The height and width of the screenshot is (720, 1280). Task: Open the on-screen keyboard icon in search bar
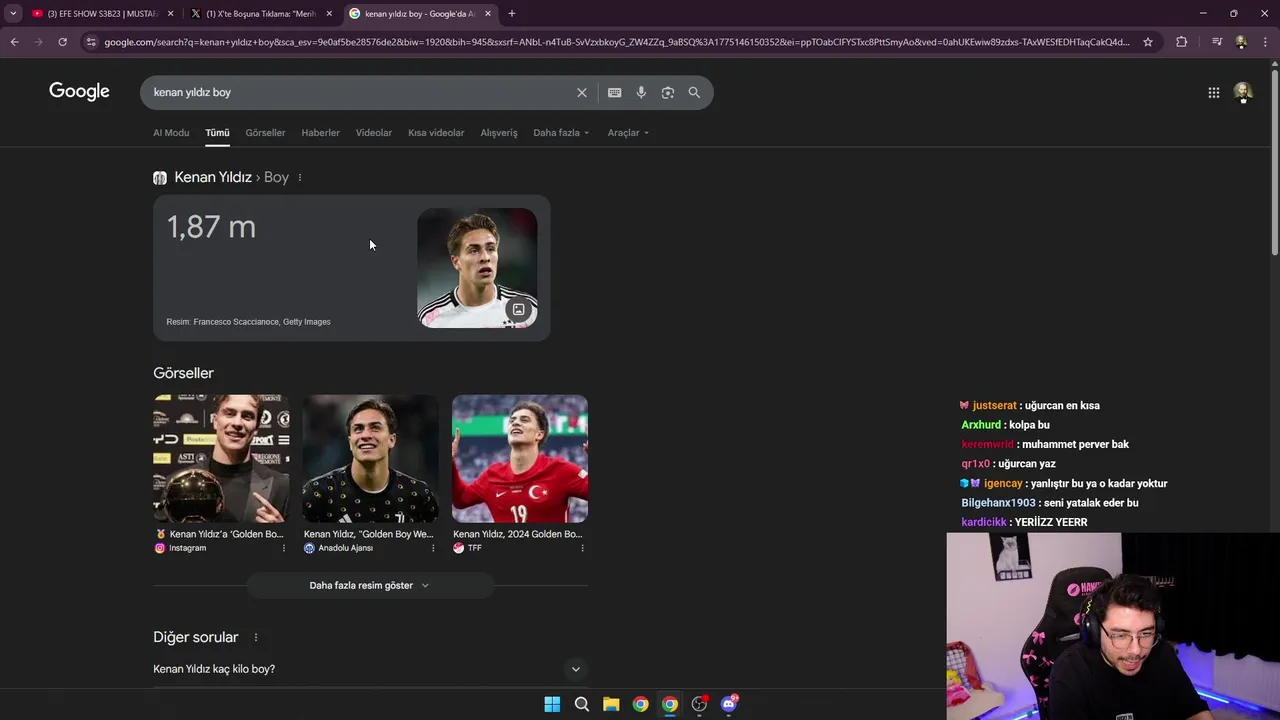coord(614,92)
